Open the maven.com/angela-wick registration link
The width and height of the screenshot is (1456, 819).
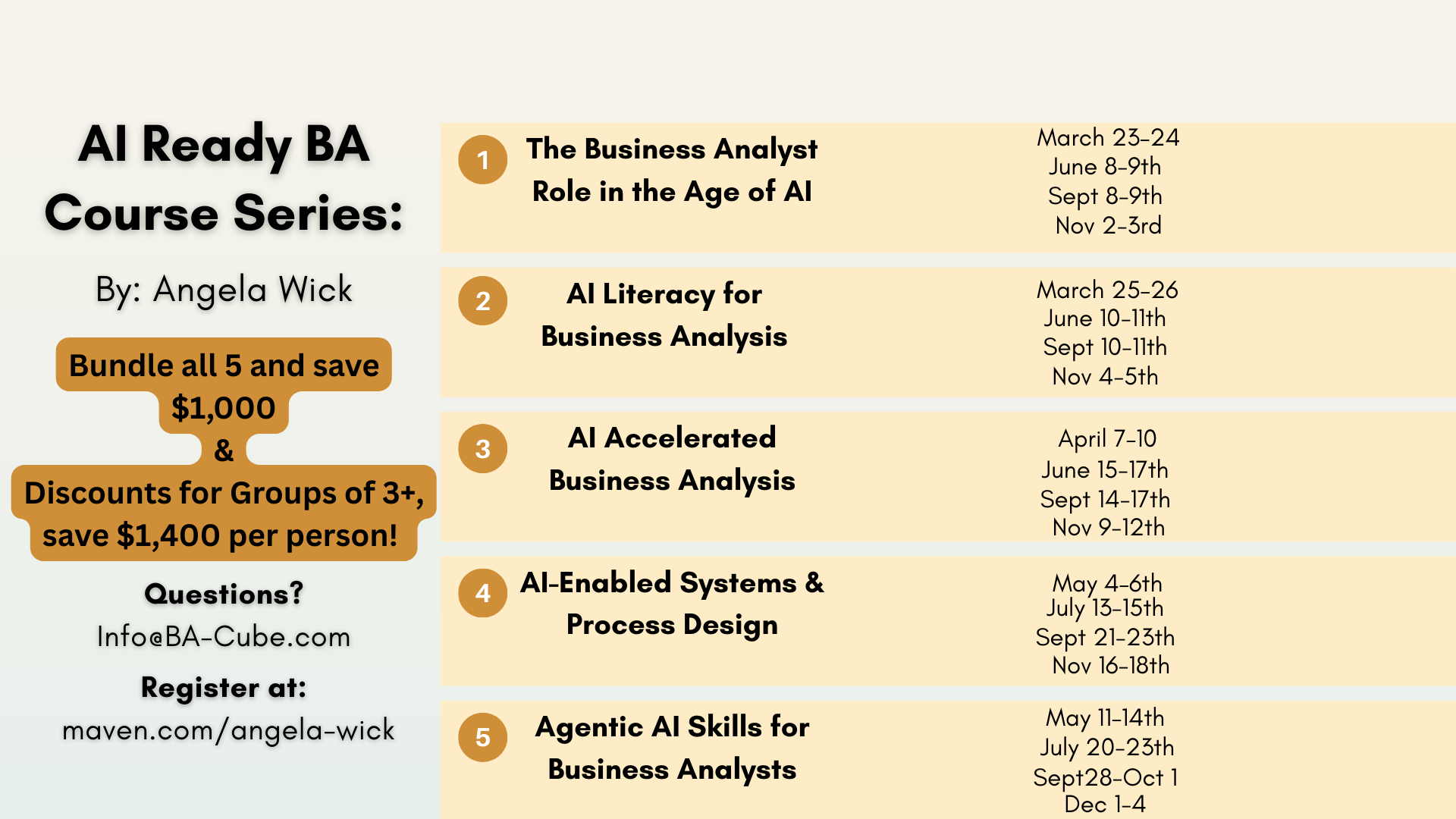[228, 730]
